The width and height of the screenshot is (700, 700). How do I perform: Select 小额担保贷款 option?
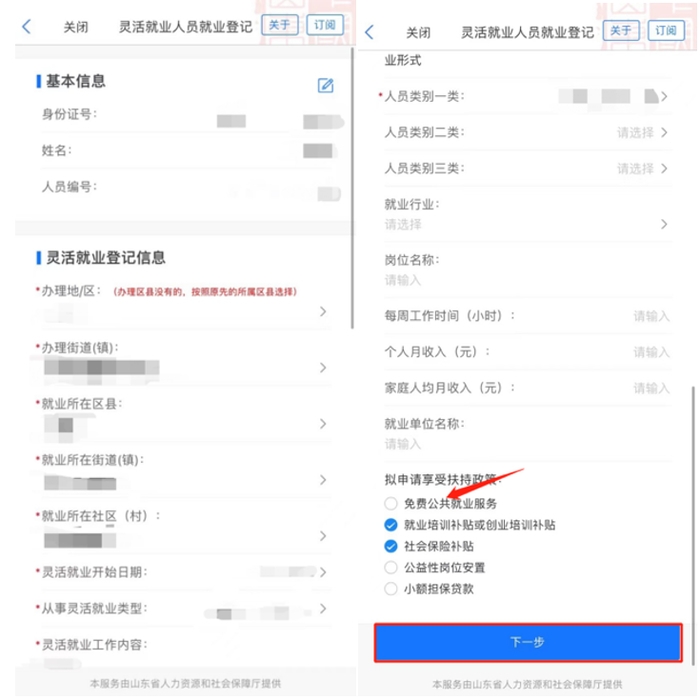pyautogui.click(x=391, y=589)
